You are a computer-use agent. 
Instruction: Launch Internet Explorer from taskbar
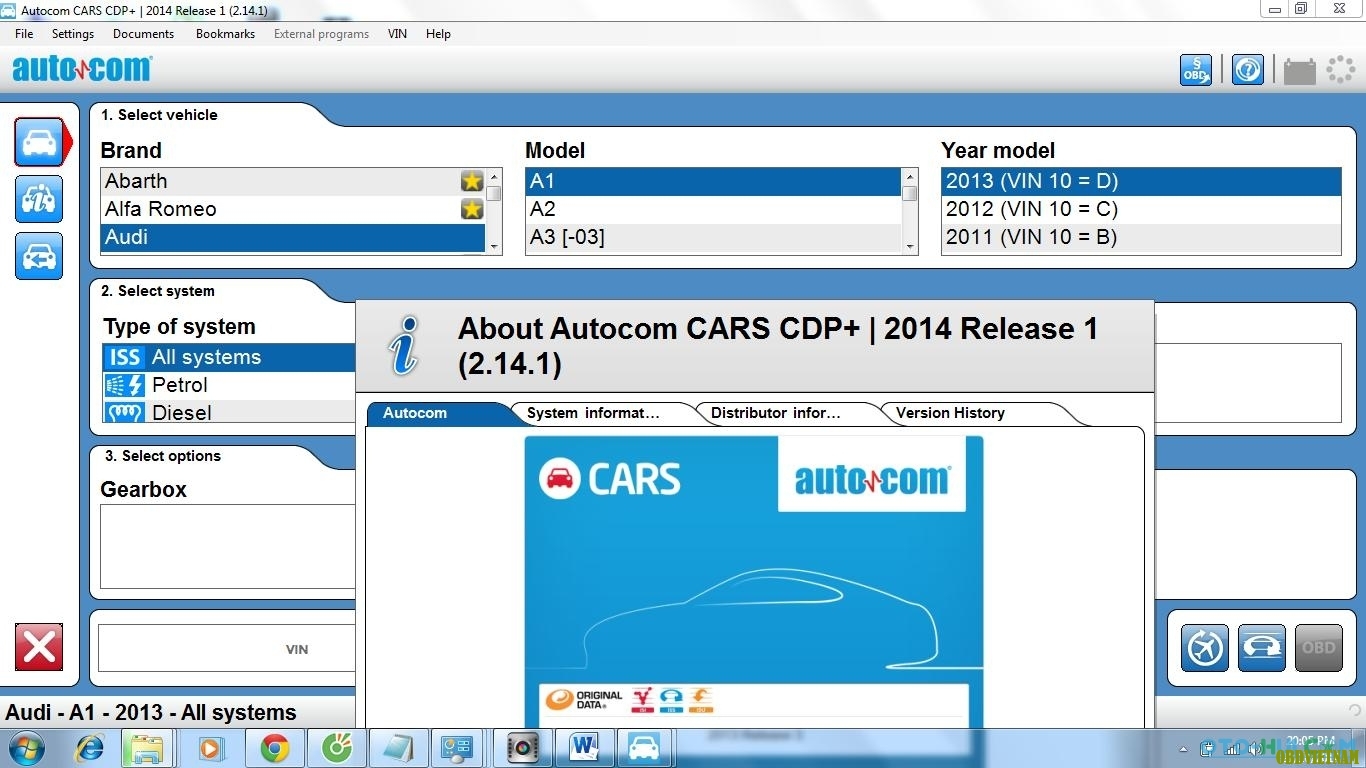coord(90,748)
